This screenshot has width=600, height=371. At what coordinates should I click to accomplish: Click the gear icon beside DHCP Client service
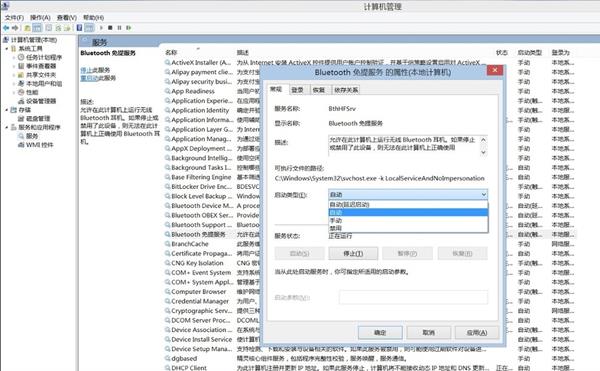click(168, 368)
